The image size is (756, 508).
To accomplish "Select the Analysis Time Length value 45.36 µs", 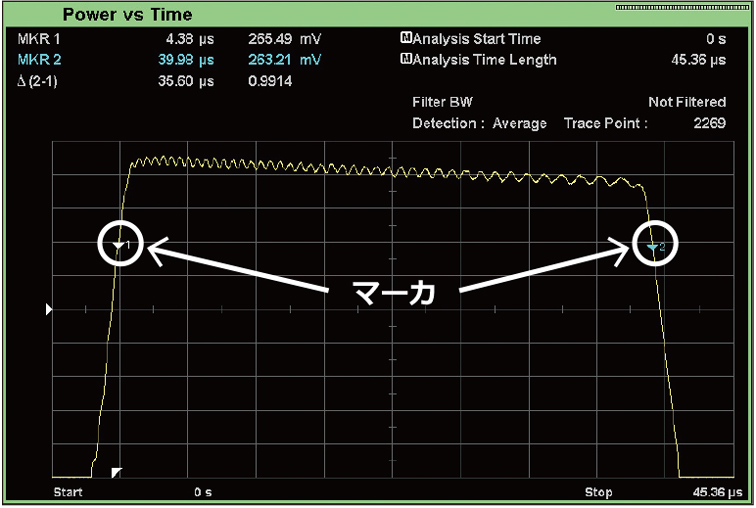I will click(x=699, y=60).
